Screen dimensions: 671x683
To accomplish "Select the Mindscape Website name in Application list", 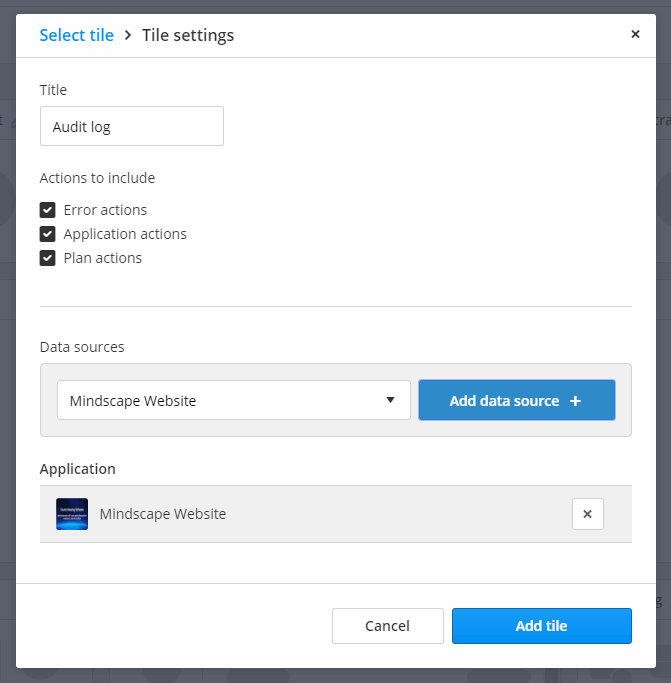I will click(163, 514).
